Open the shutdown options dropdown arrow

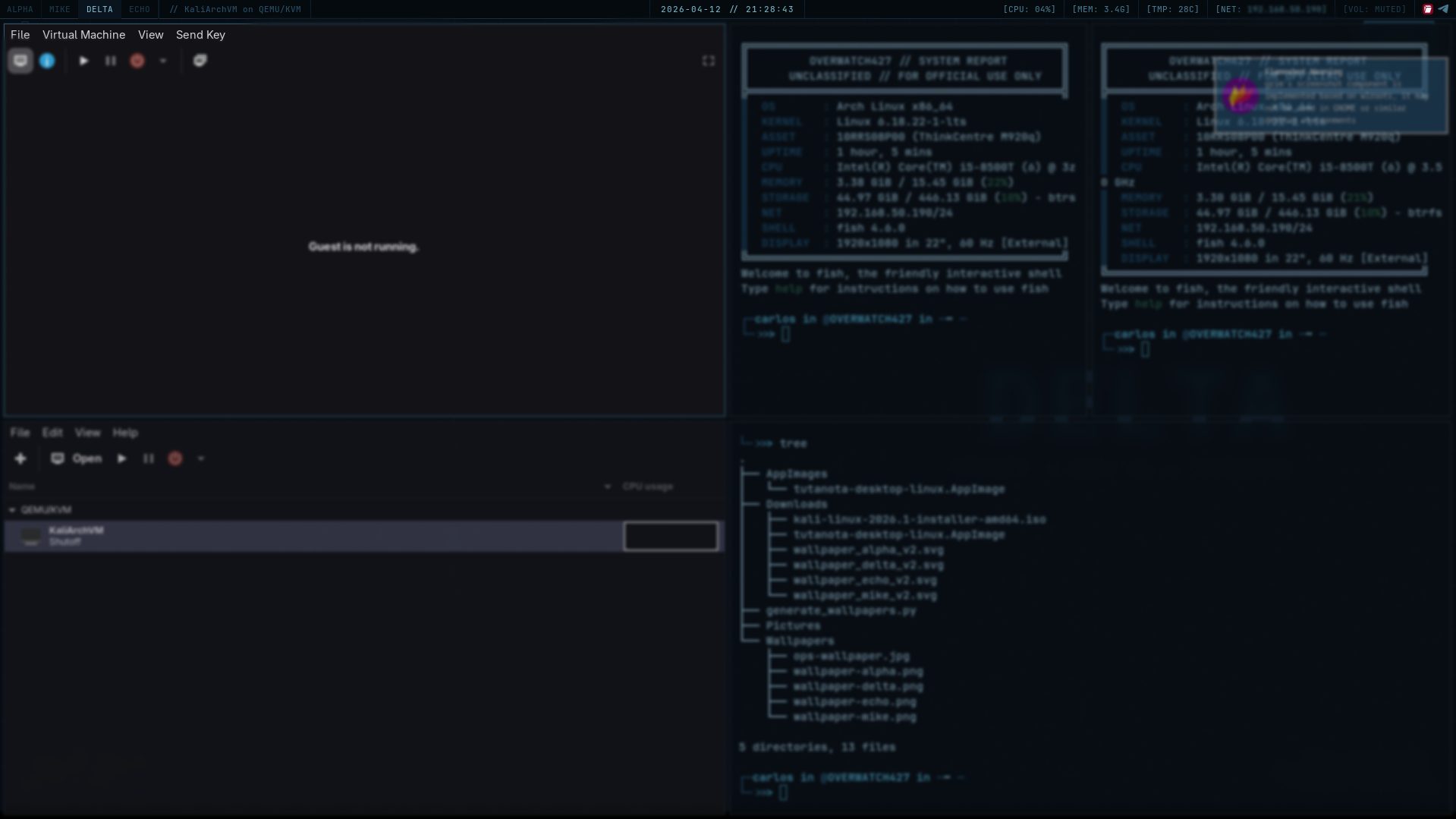(x=163, y=61)
